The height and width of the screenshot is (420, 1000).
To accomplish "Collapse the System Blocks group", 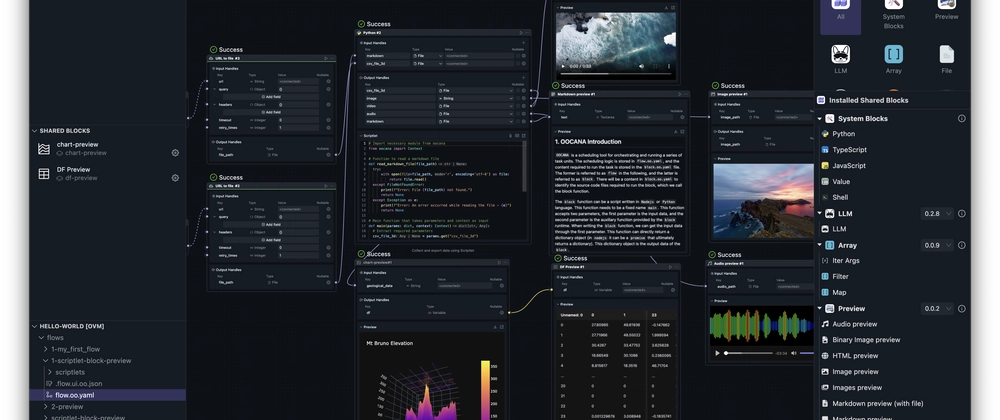I will click(820, 119).
